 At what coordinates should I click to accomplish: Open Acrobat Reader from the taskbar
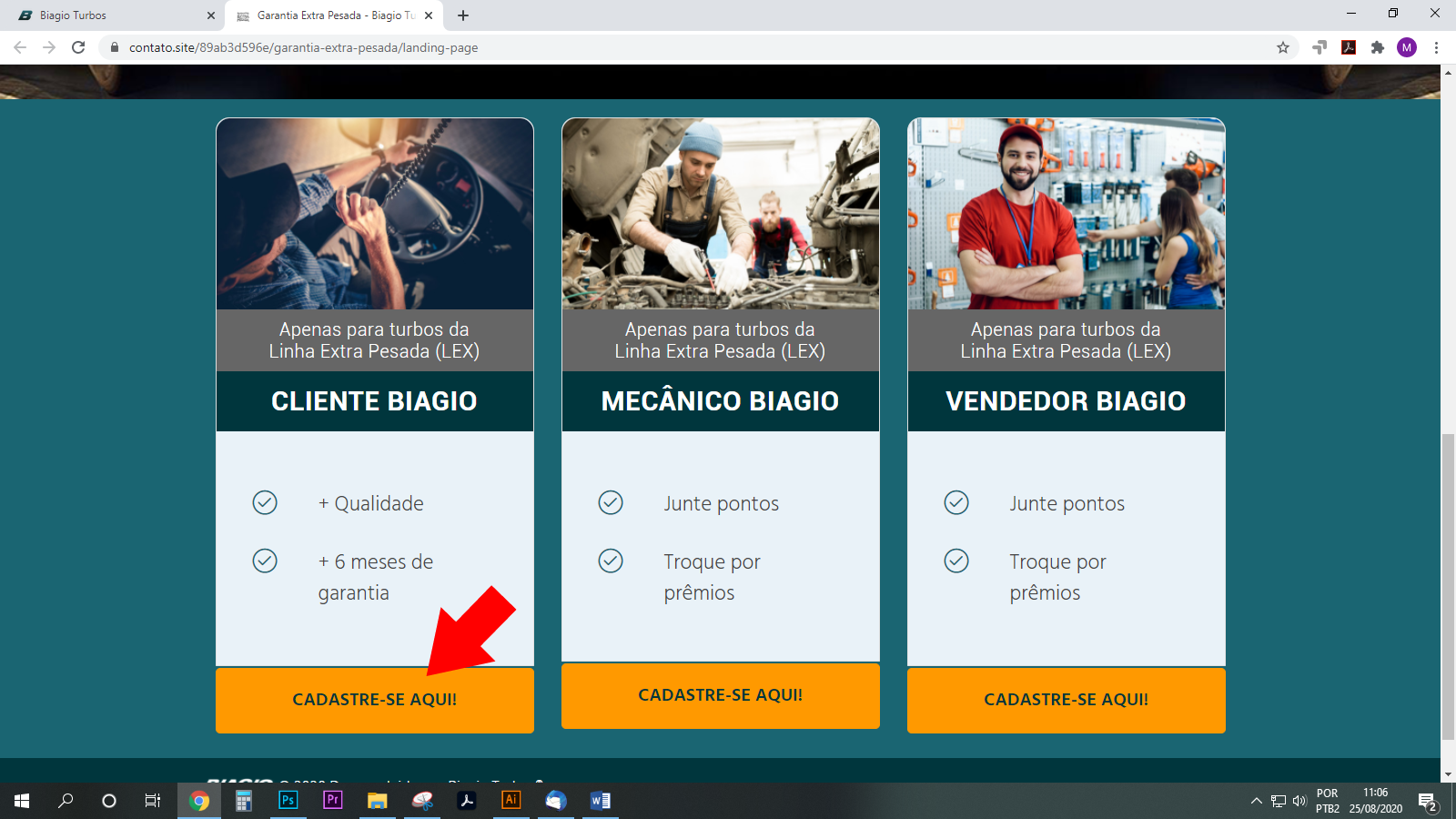[467, 801]
